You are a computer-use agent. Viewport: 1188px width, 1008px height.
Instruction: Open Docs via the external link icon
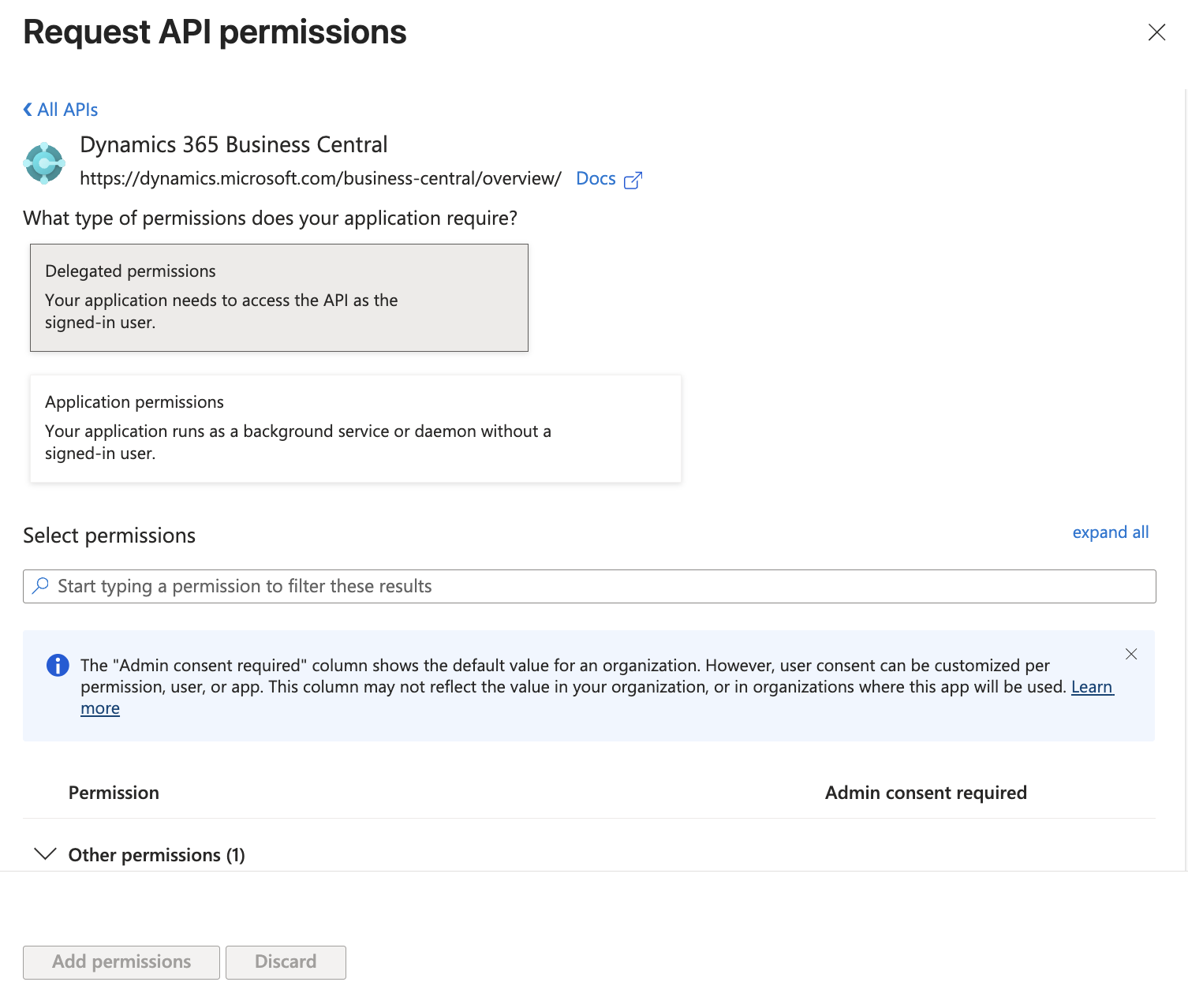[633, 180]
